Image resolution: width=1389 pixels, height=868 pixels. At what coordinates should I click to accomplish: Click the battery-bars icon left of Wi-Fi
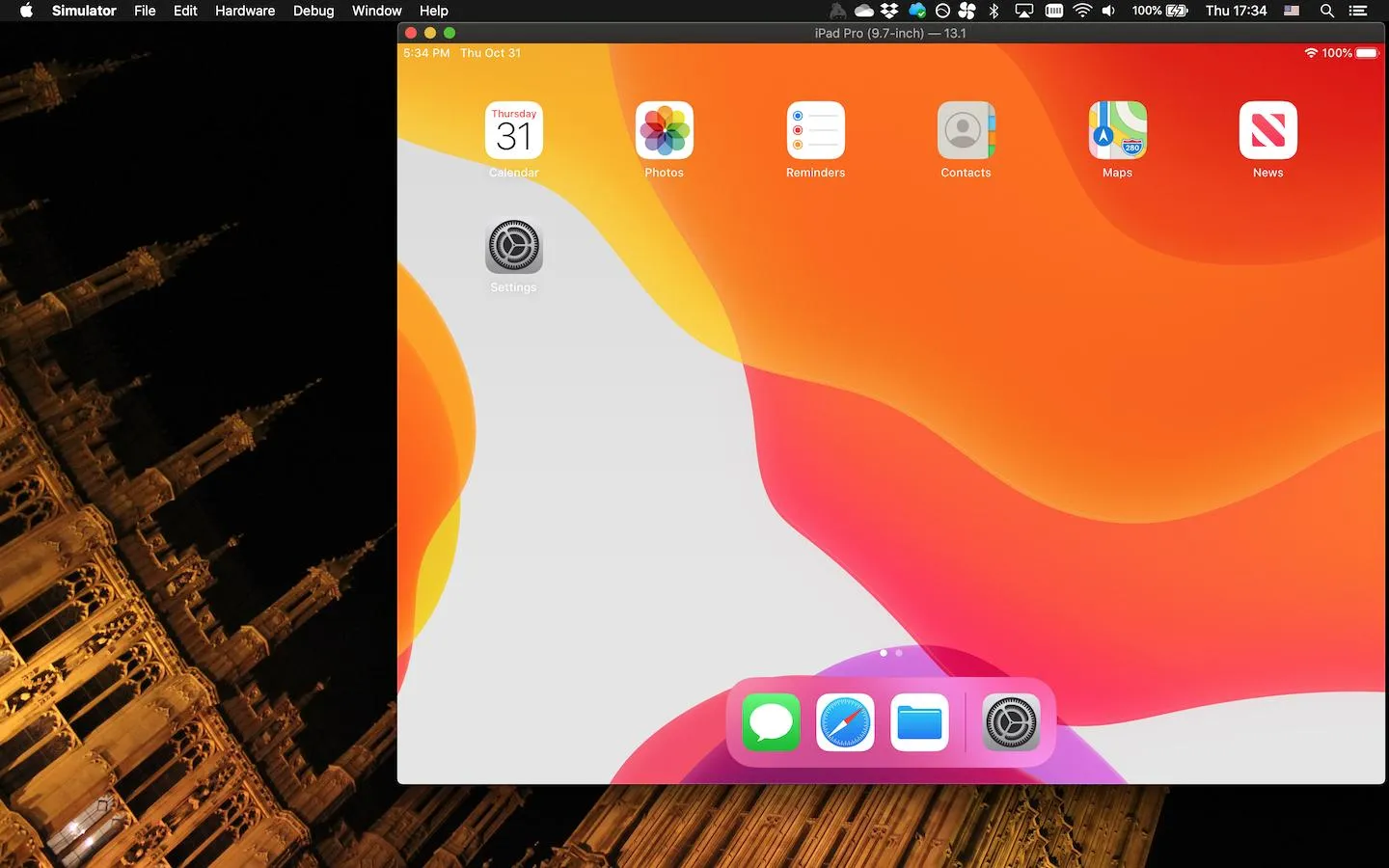pos(1054,11)
